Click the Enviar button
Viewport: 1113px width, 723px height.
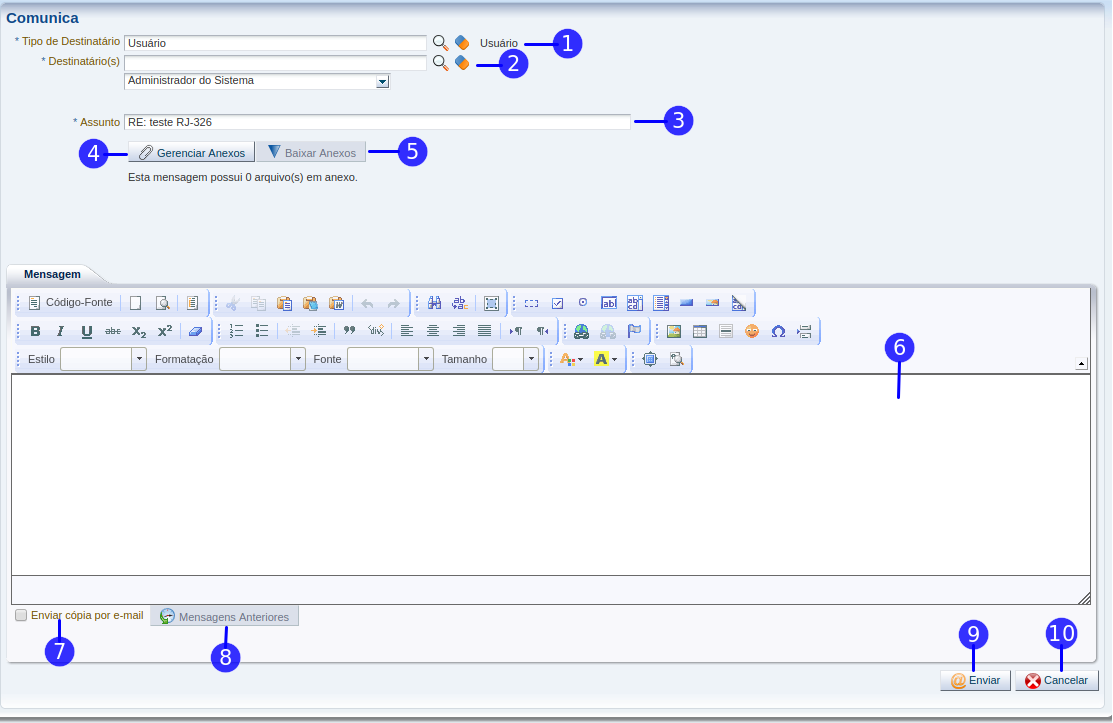click(x=975, y=680)
